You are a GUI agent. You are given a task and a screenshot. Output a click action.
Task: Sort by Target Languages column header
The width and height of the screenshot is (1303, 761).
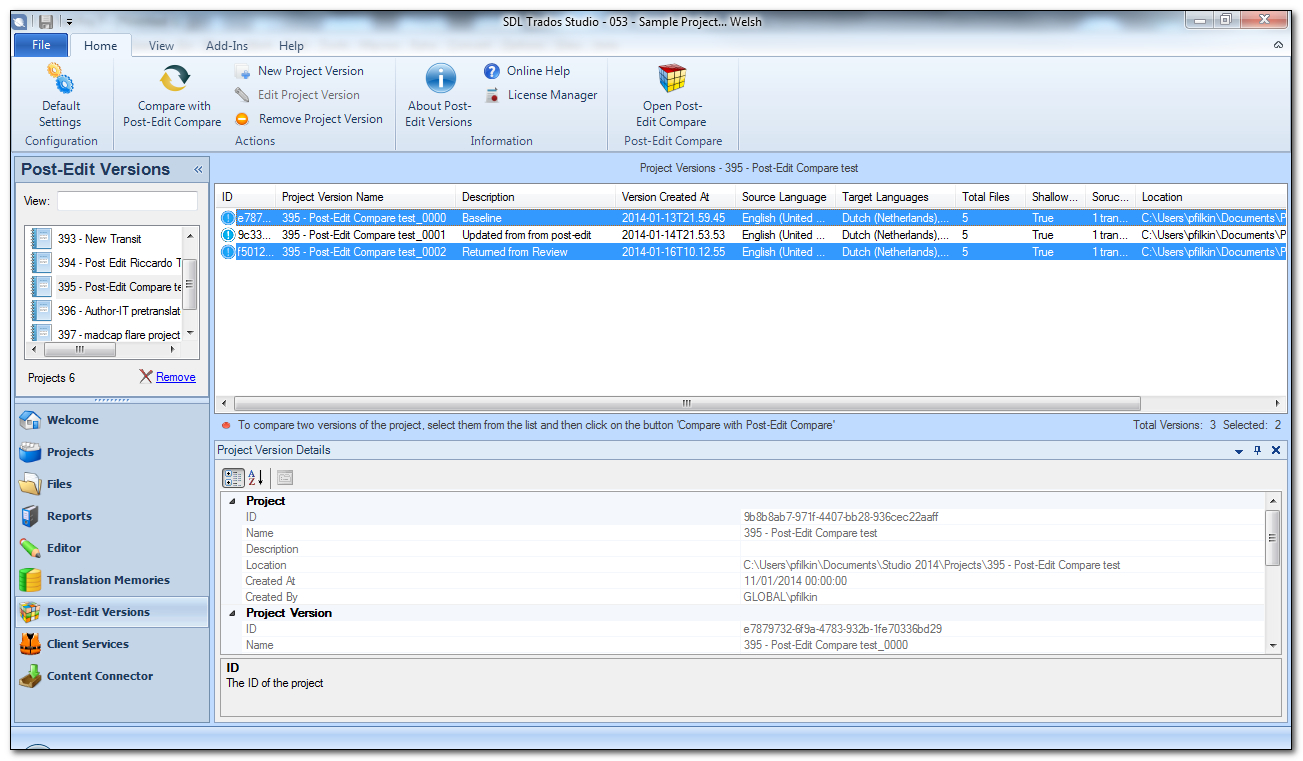[896, 197]
